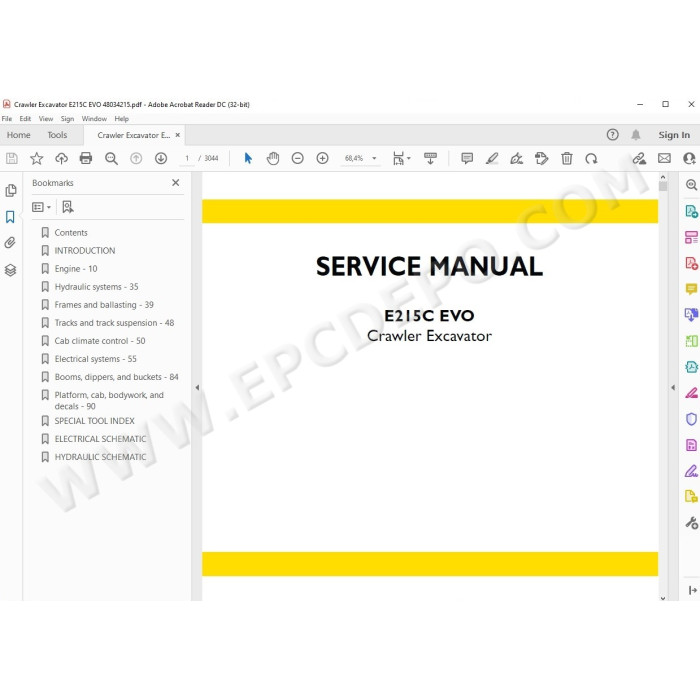
Task: Toggle the bookmarks panel icon
Action: [10, 217]
